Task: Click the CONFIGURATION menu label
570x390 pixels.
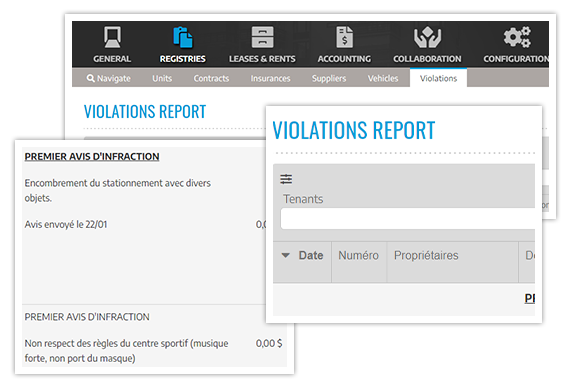Action: click(516, 59)
